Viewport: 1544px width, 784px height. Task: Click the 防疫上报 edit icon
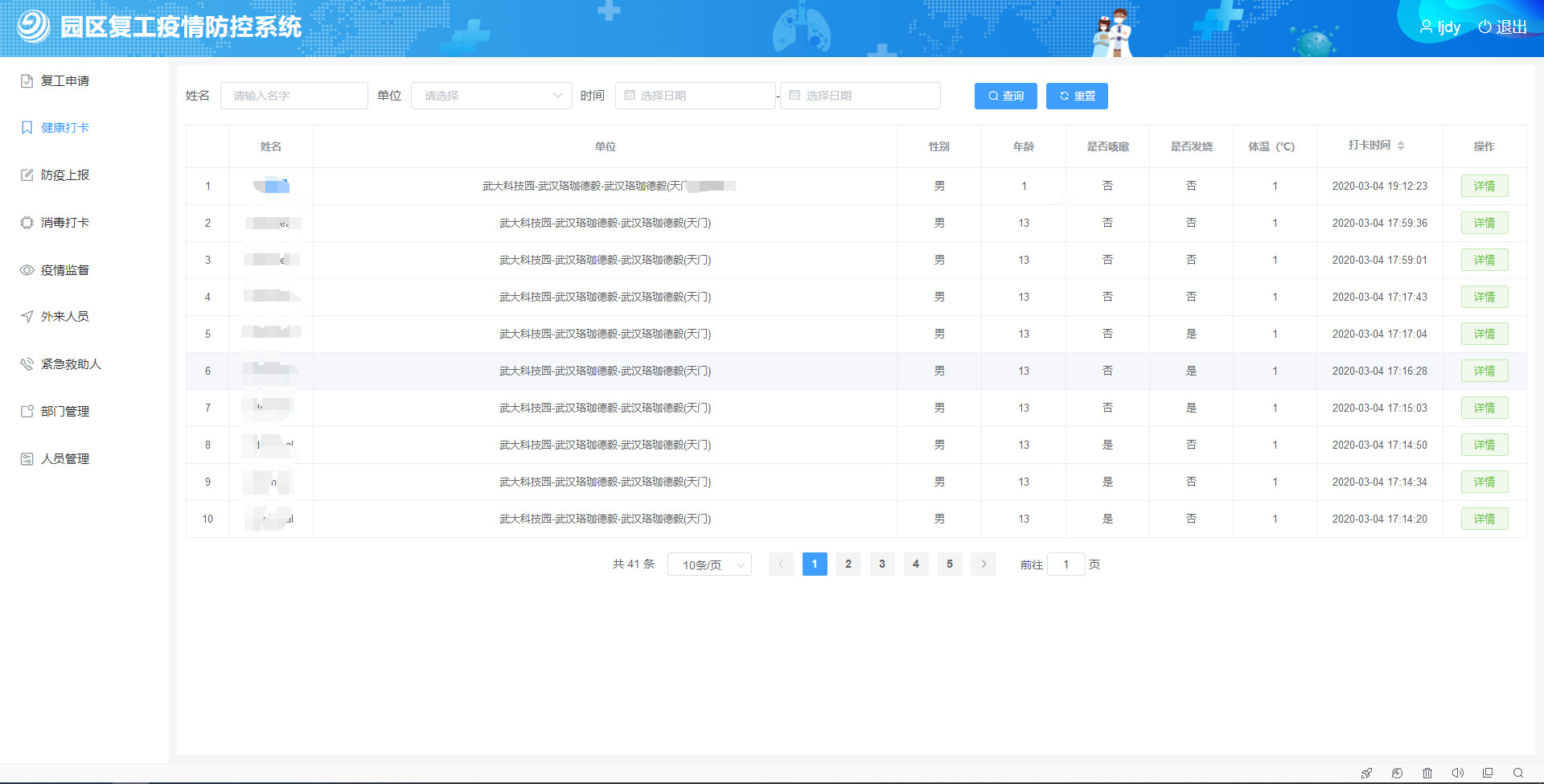27,174
